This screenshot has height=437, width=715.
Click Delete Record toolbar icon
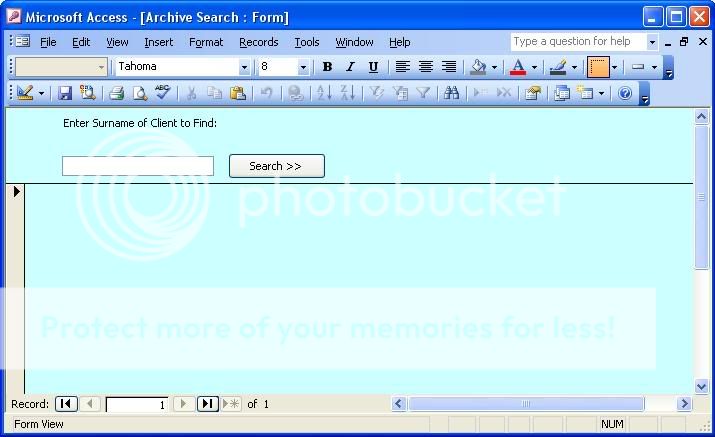503,93
